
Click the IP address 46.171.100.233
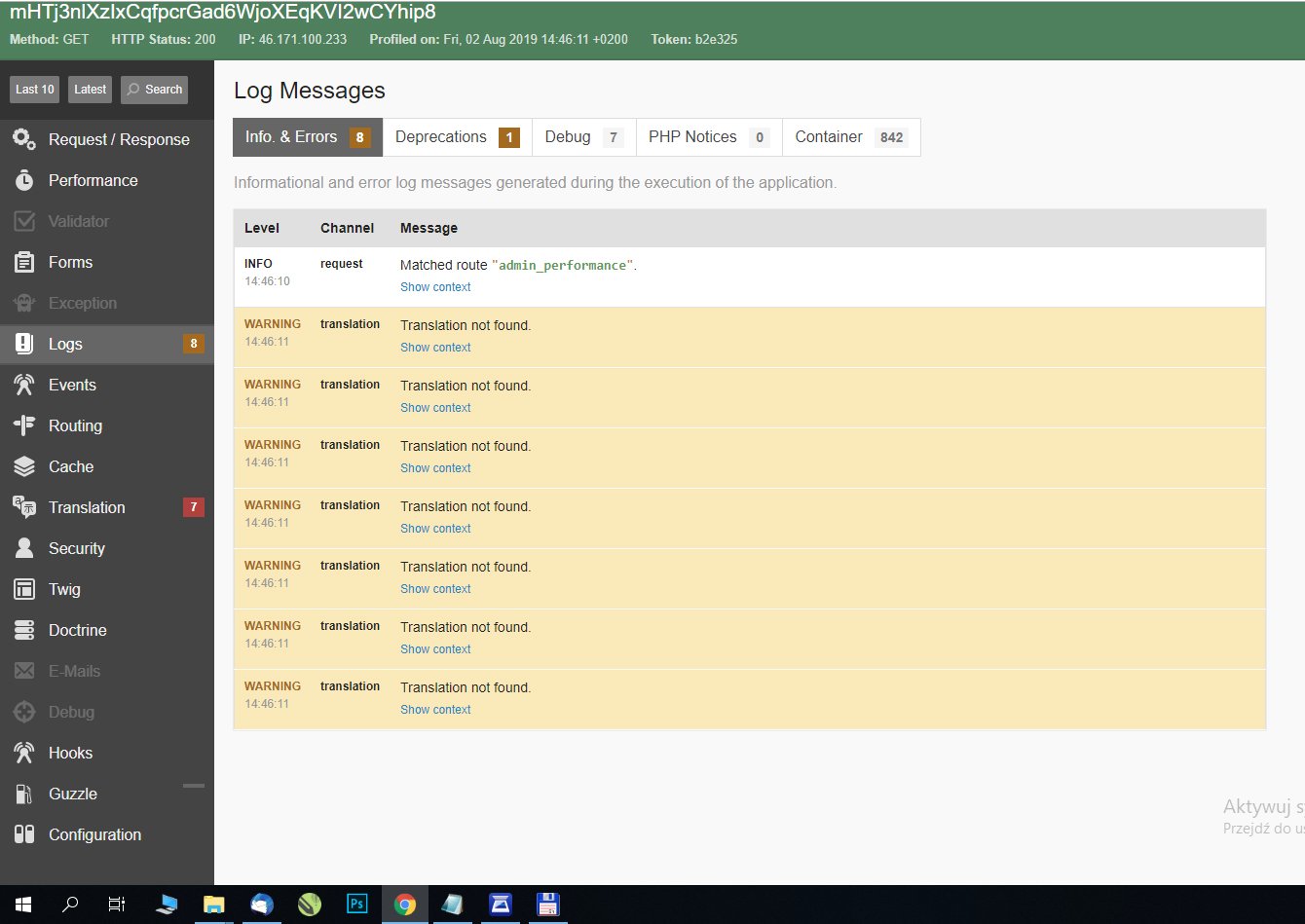pyautogui.click(x=303, y=40)
